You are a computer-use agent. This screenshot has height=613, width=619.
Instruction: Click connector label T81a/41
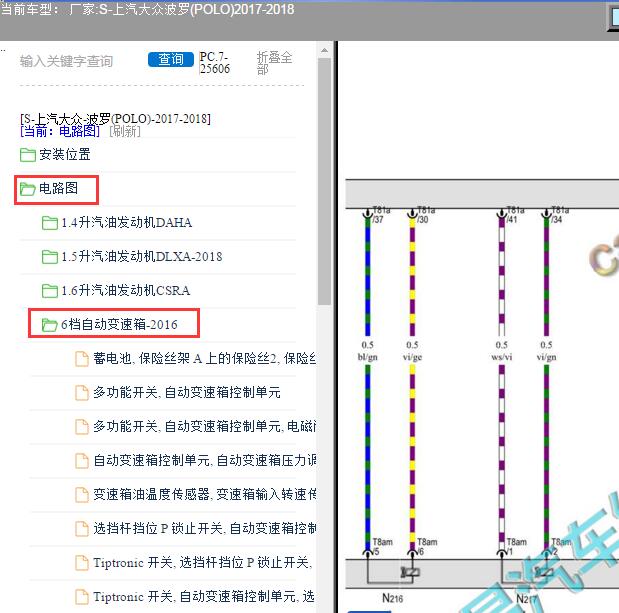(516, 214)
